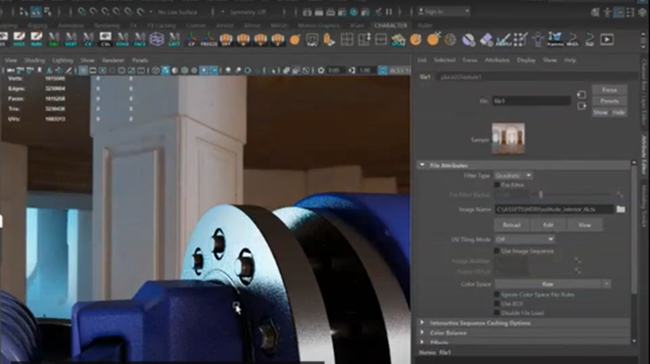Enable the Pre Filter checkbox
The height and width of the screenshot is (364, 650).
(497, 185)
